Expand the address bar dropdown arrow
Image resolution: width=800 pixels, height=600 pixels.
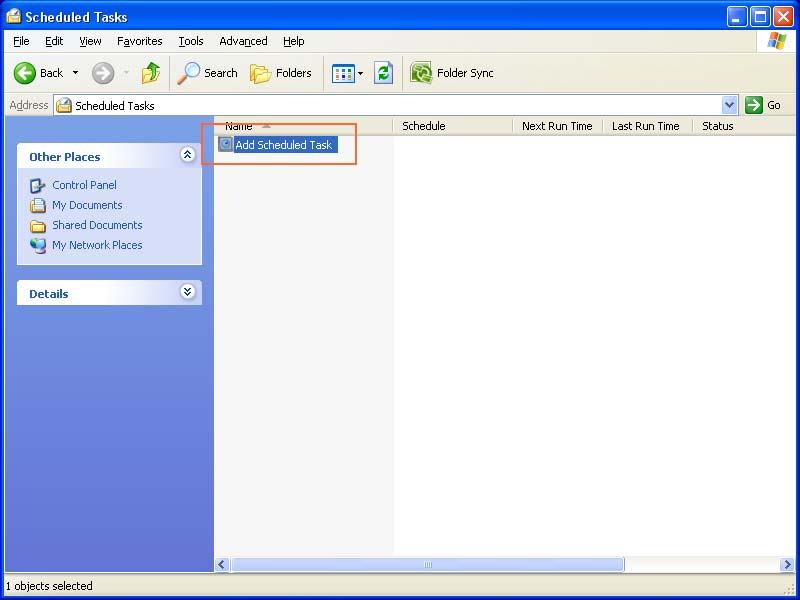point(730,105)
